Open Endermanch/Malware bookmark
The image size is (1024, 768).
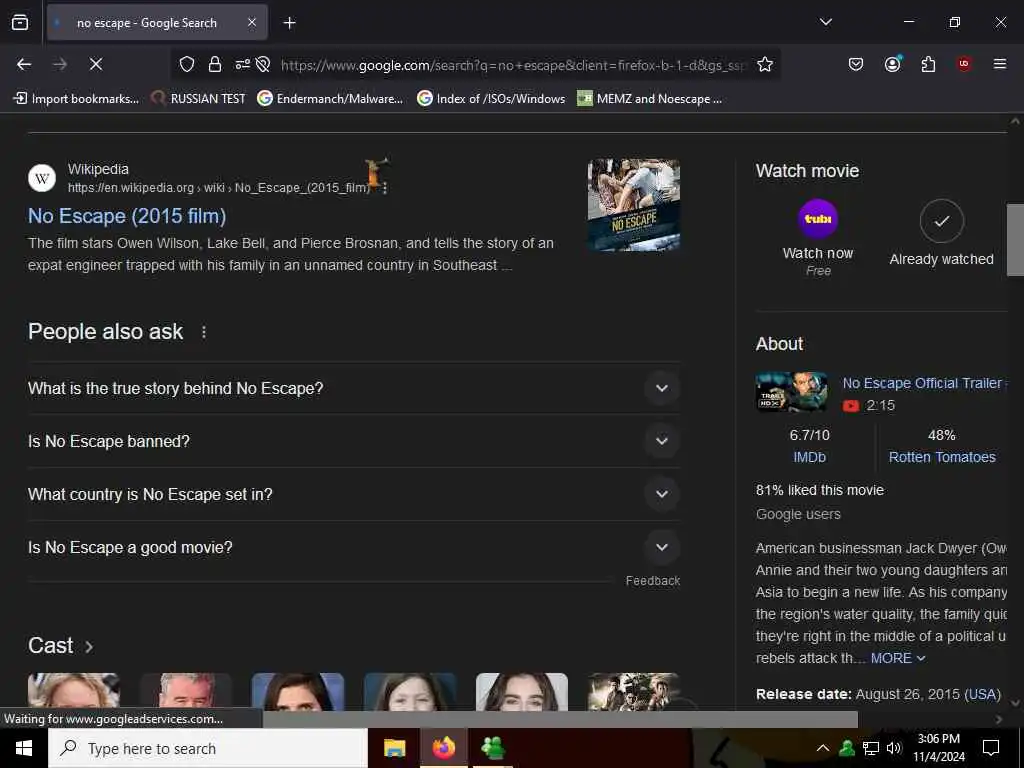[x=330, y=99]
